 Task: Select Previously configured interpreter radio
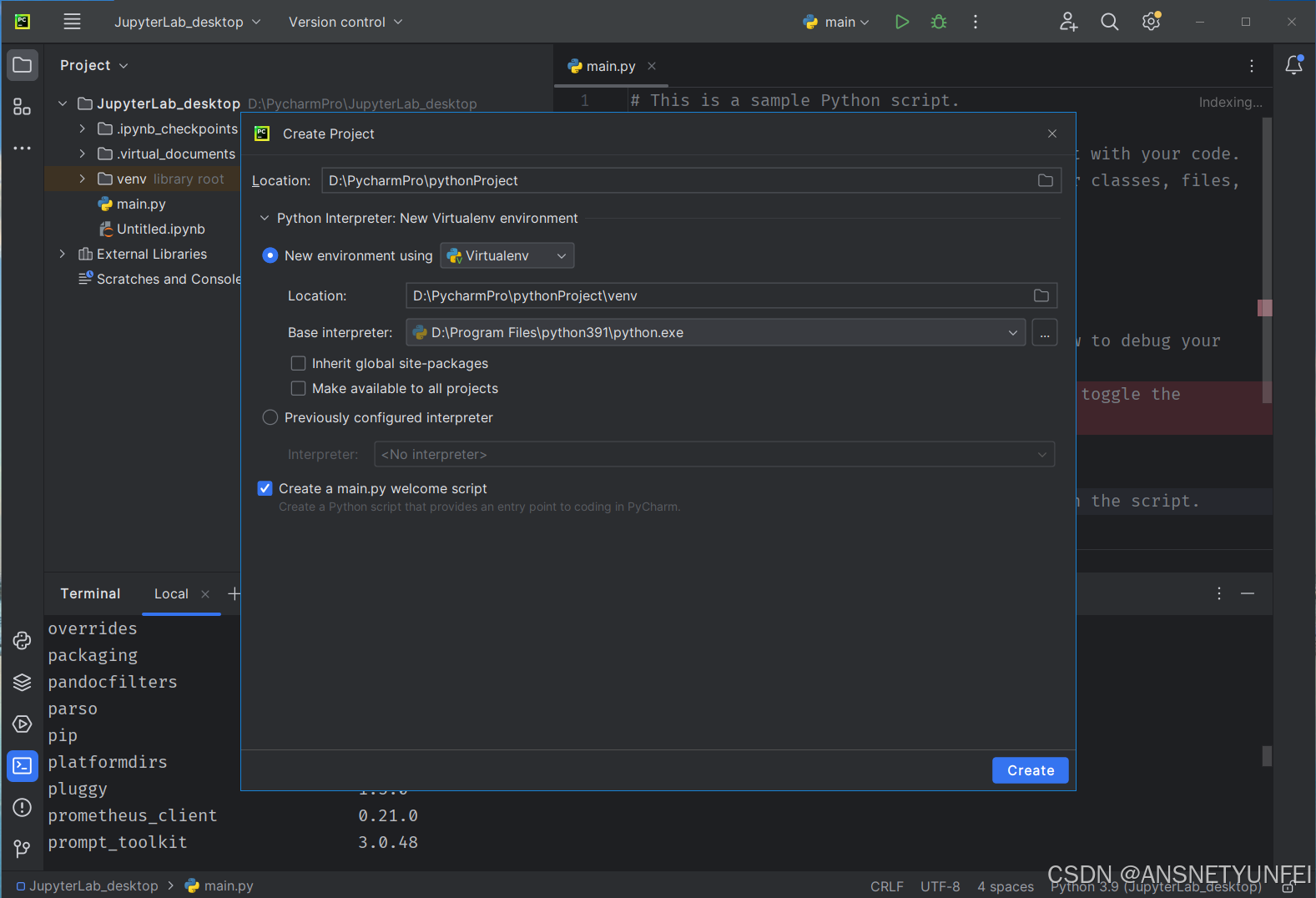pos(270,417)
